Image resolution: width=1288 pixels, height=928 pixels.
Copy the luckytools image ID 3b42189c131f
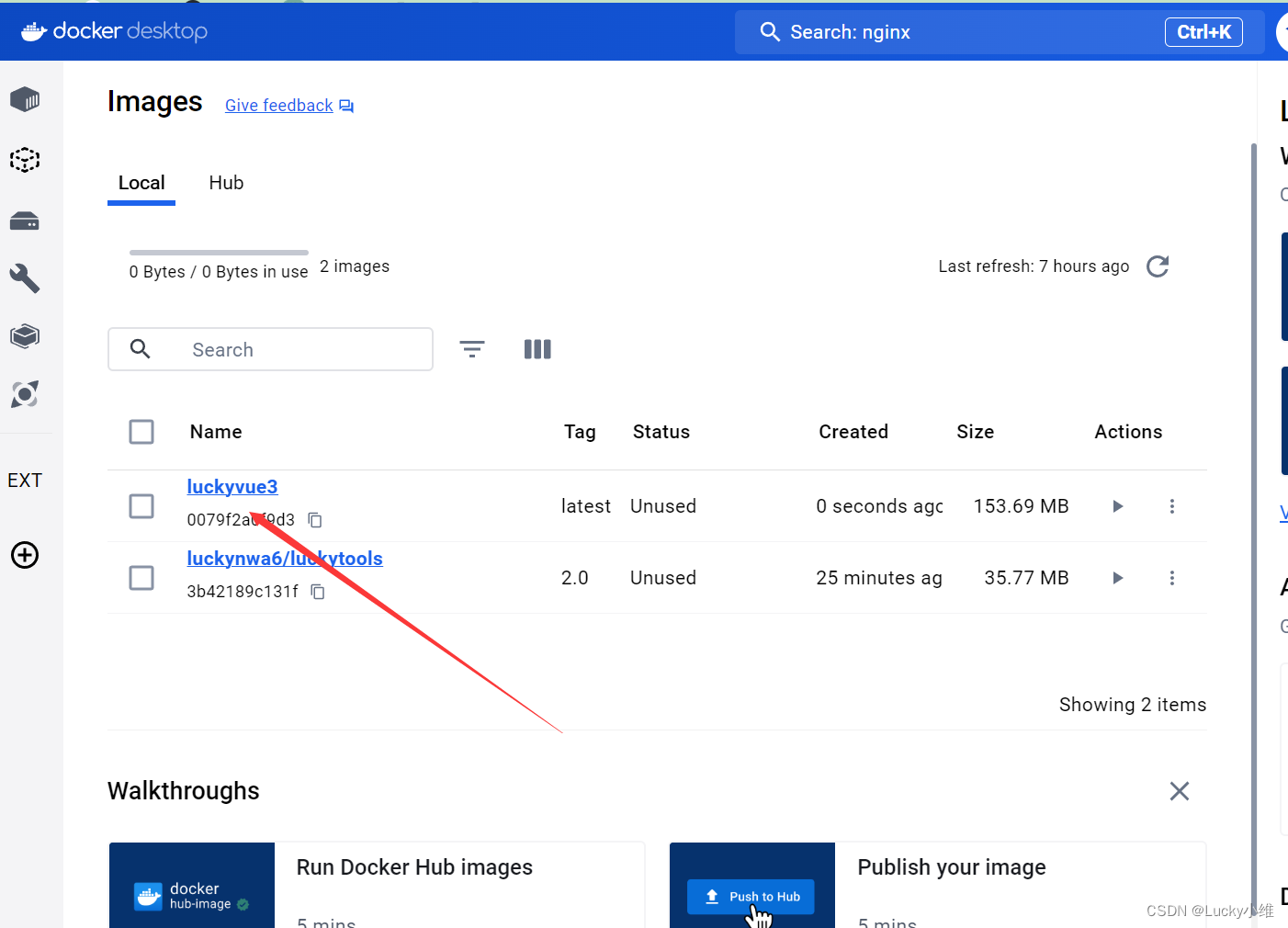tap(318, 592)
